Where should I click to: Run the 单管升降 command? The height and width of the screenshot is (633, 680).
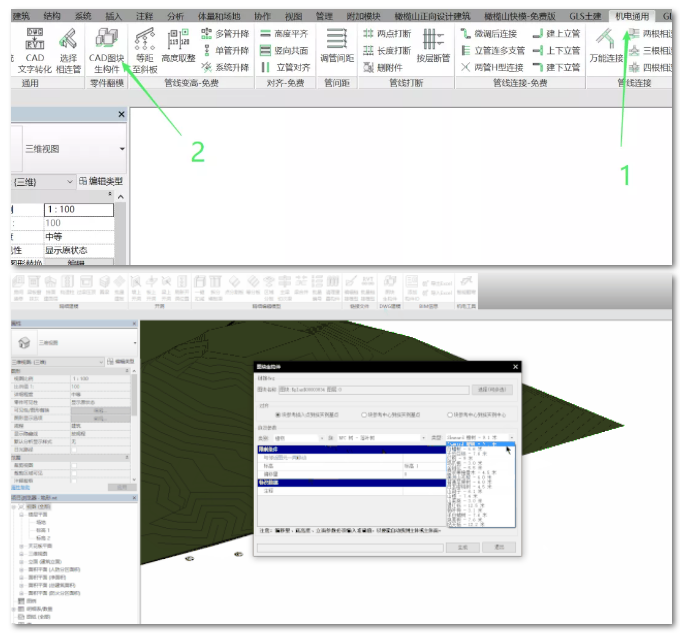click(225, 50)
